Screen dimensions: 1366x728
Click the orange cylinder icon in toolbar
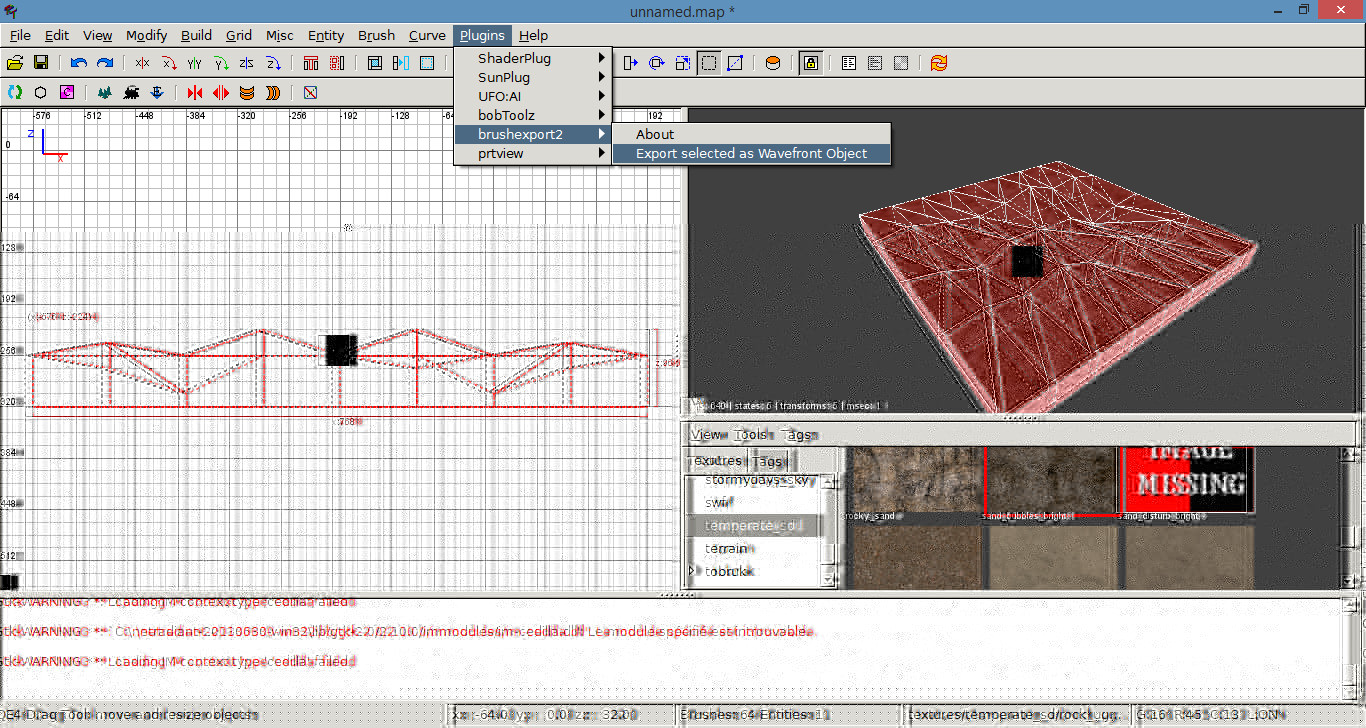click(772, 63)
